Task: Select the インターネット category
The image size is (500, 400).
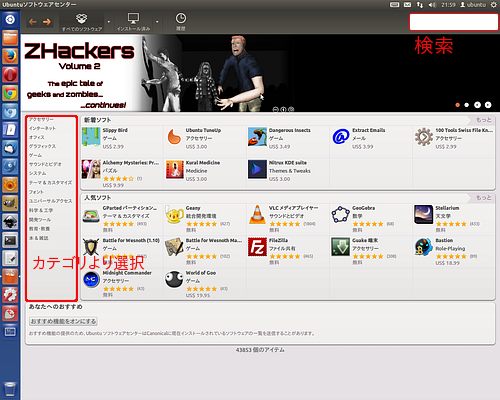Action: (42, 128)
